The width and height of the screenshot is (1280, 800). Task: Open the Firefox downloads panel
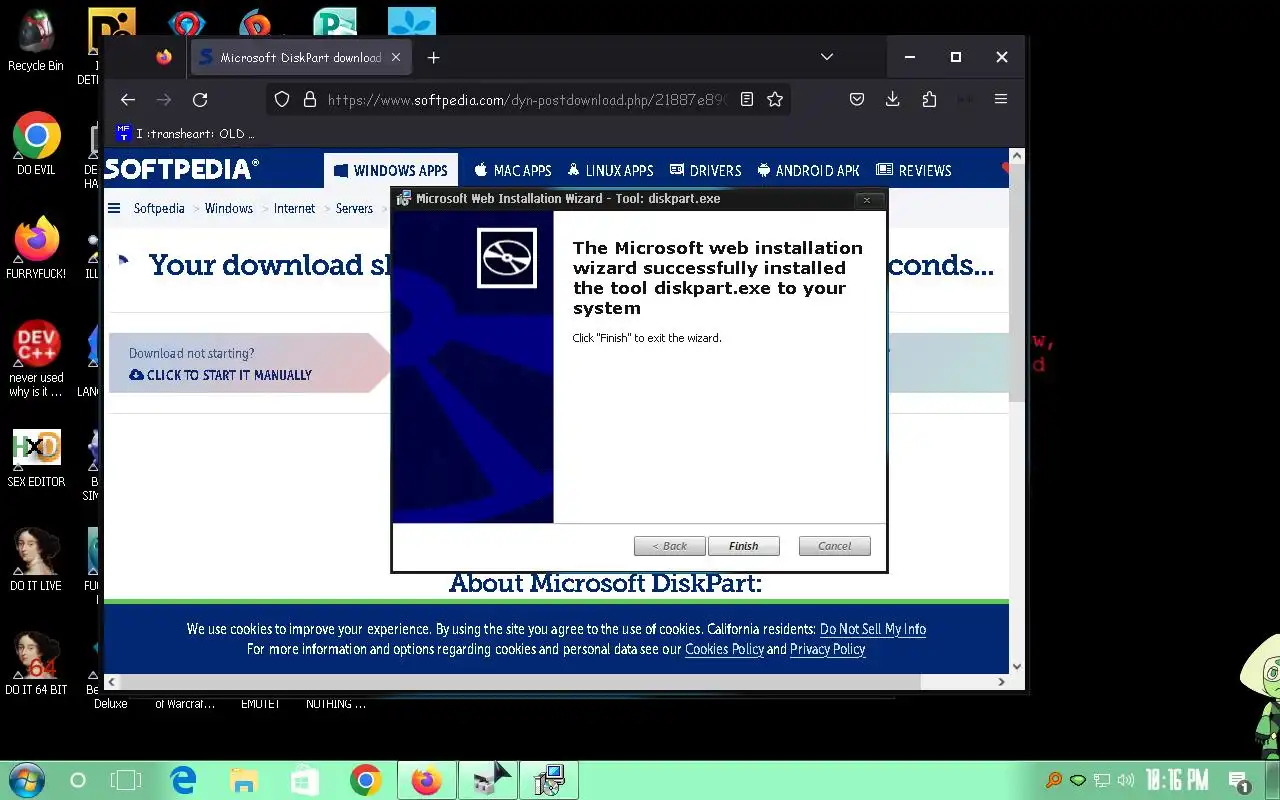[893, 99]
